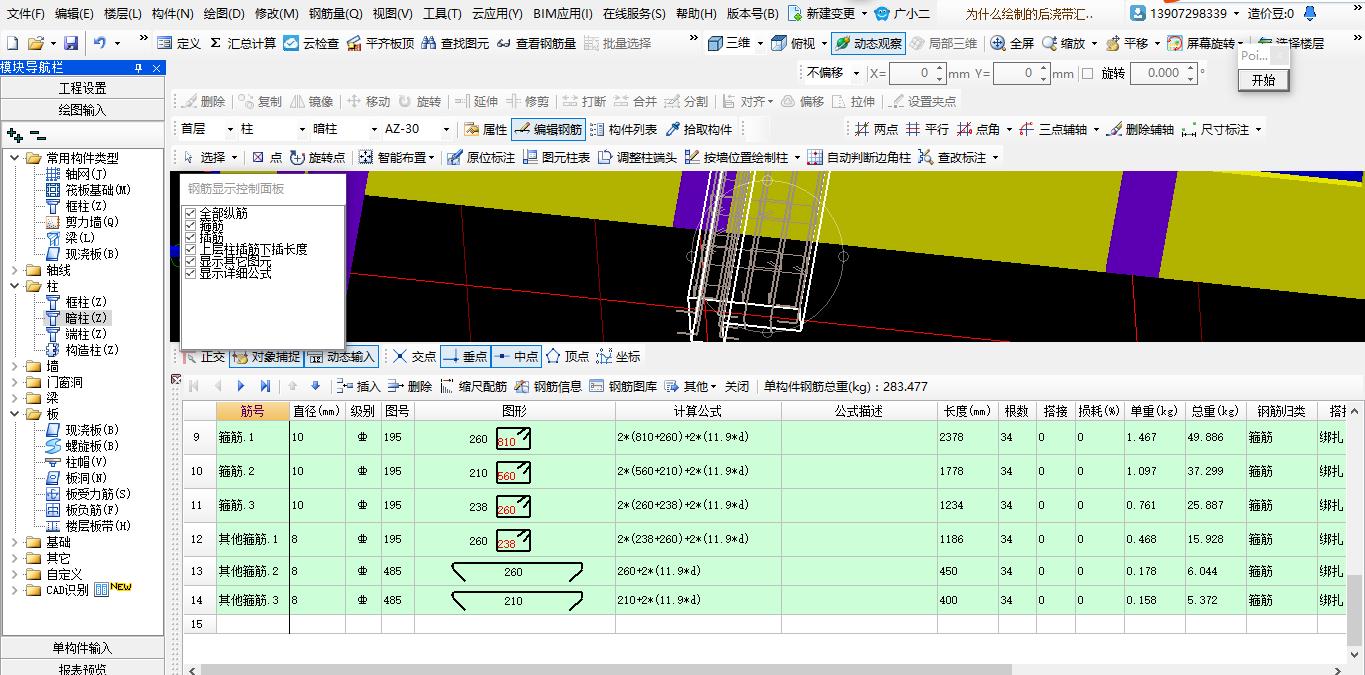Toggle 上层柱插筋下插长度 checkbox
1365x675 pixels.
click(x=190, y=250)
